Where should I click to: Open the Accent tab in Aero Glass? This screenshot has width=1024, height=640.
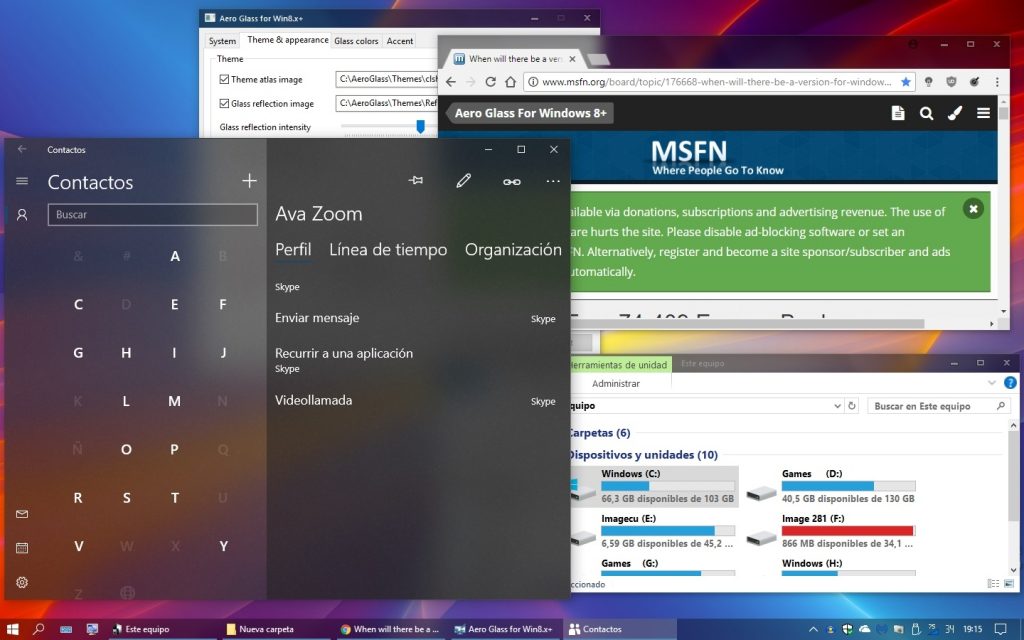(400, 40)
